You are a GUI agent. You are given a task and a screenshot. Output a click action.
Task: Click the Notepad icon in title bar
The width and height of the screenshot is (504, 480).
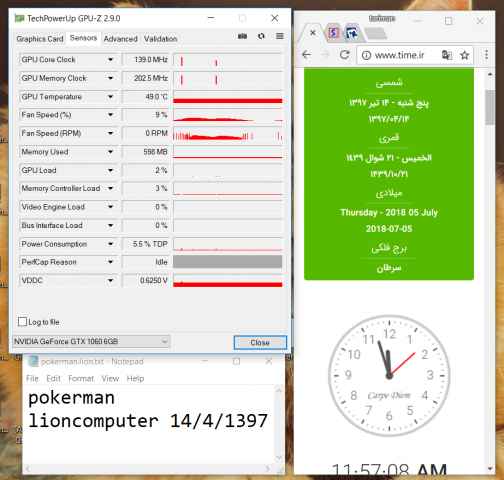(x=33, y=361)
